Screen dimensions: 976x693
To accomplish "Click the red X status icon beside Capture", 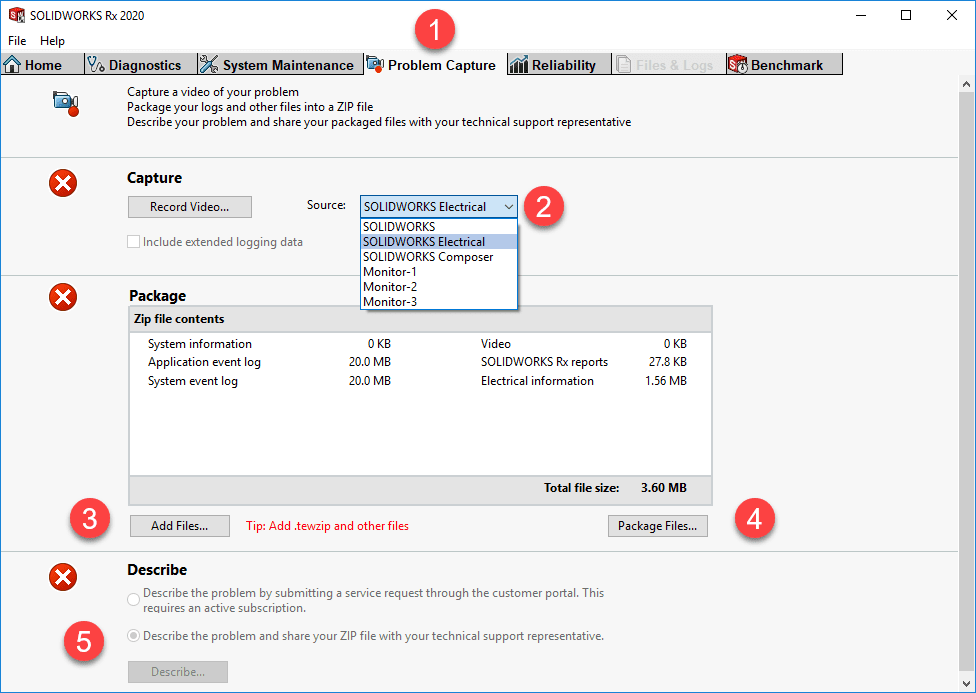I will [63, 183].
